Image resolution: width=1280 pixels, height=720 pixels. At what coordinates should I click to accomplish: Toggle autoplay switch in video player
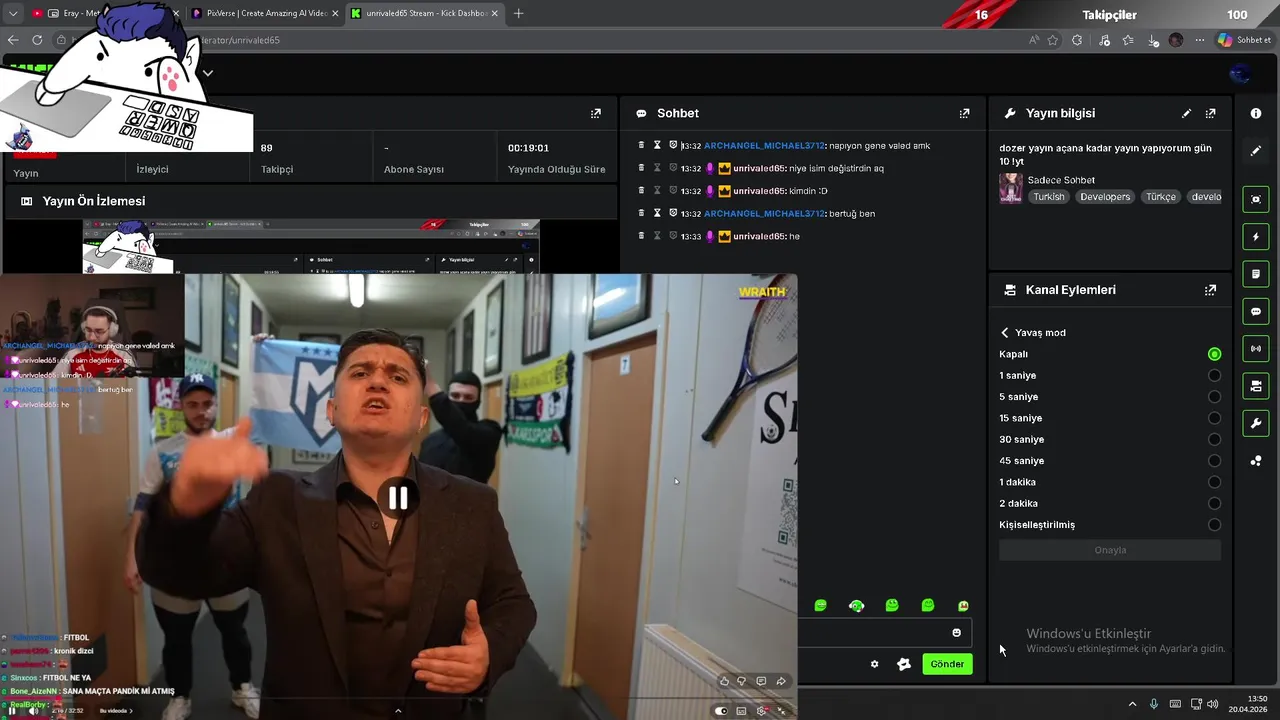click(721, 711)
